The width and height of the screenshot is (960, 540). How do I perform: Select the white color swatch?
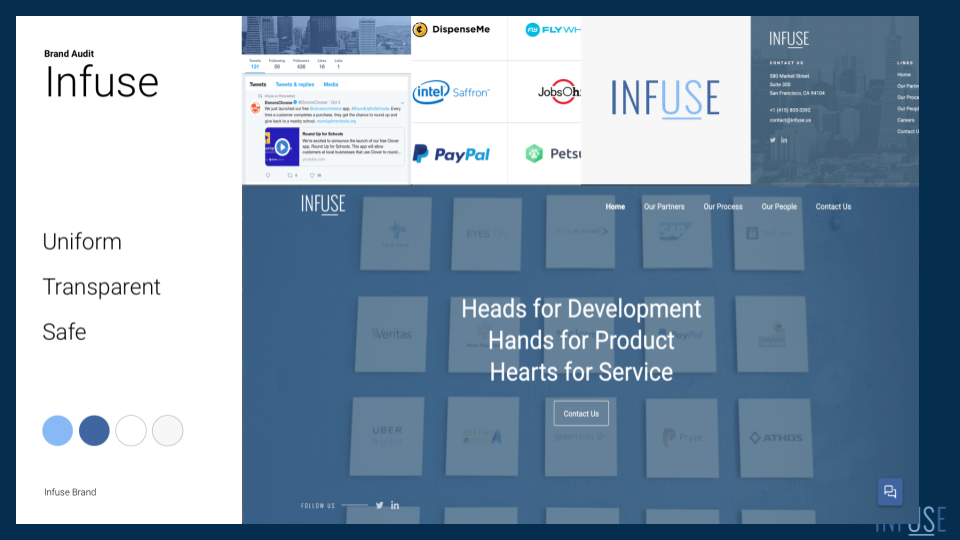click(x=131, y=430)
